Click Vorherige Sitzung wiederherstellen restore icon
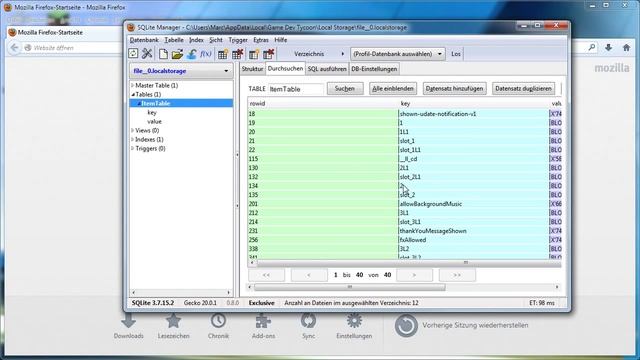Image resolution: width=640 pixels, height=360 pixels. point(406,325)
